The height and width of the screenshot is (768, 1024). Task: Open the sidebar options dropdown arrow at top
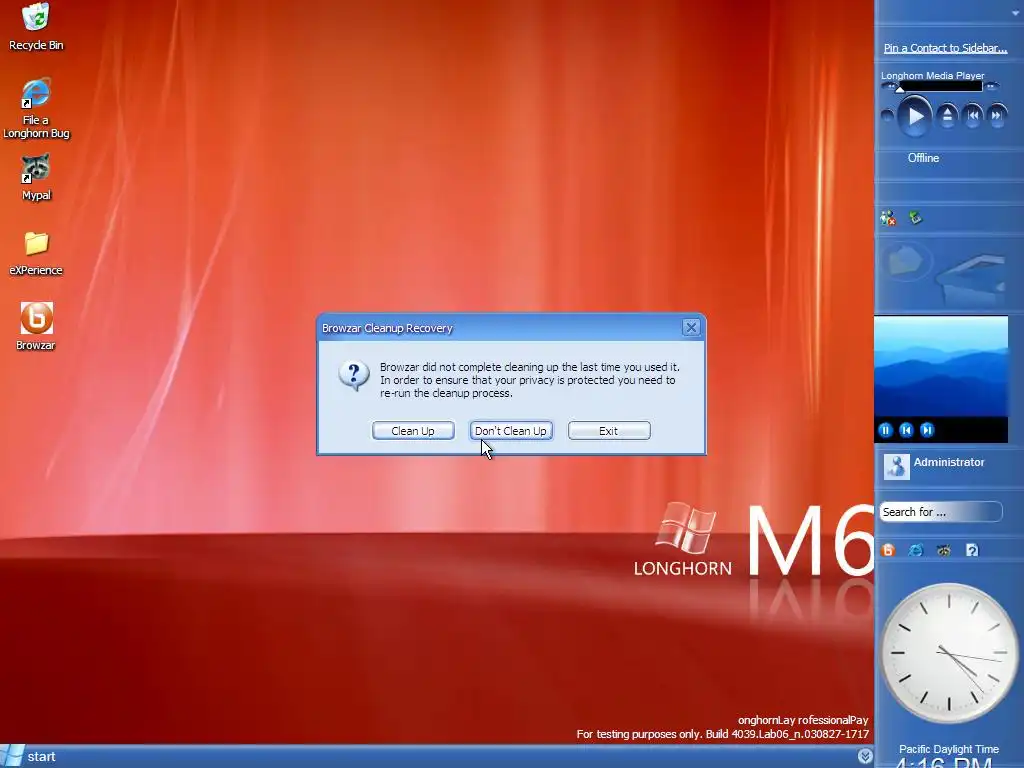1016,13
